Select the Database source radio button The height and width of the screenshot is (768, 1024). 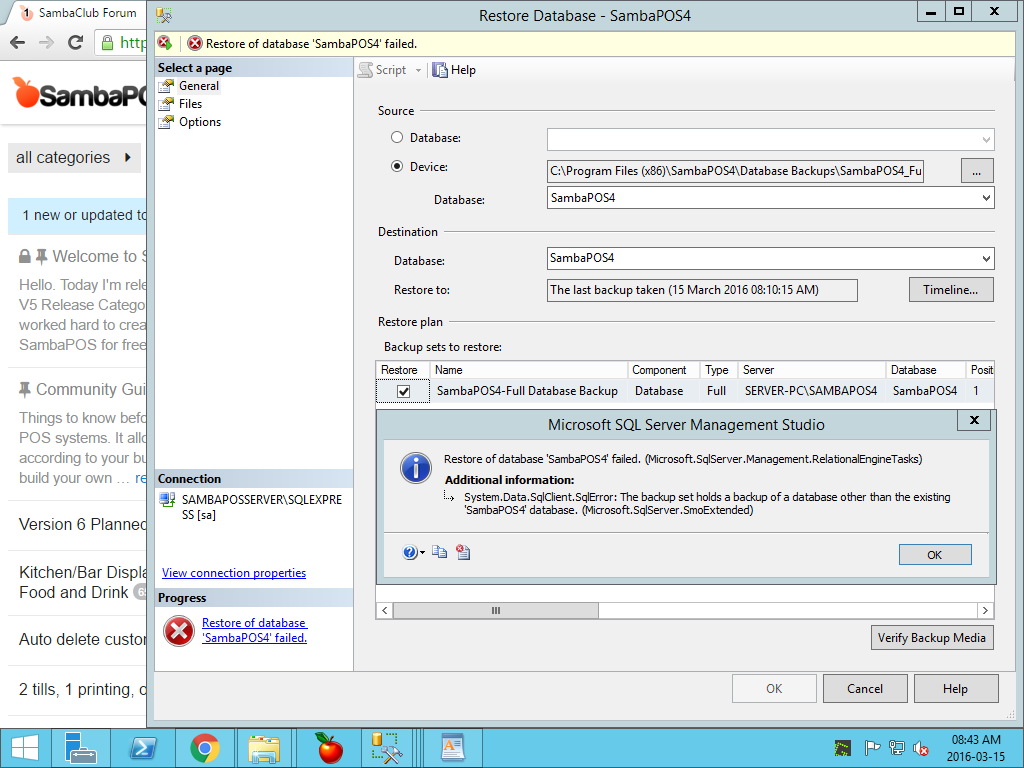tap(397, 137)
